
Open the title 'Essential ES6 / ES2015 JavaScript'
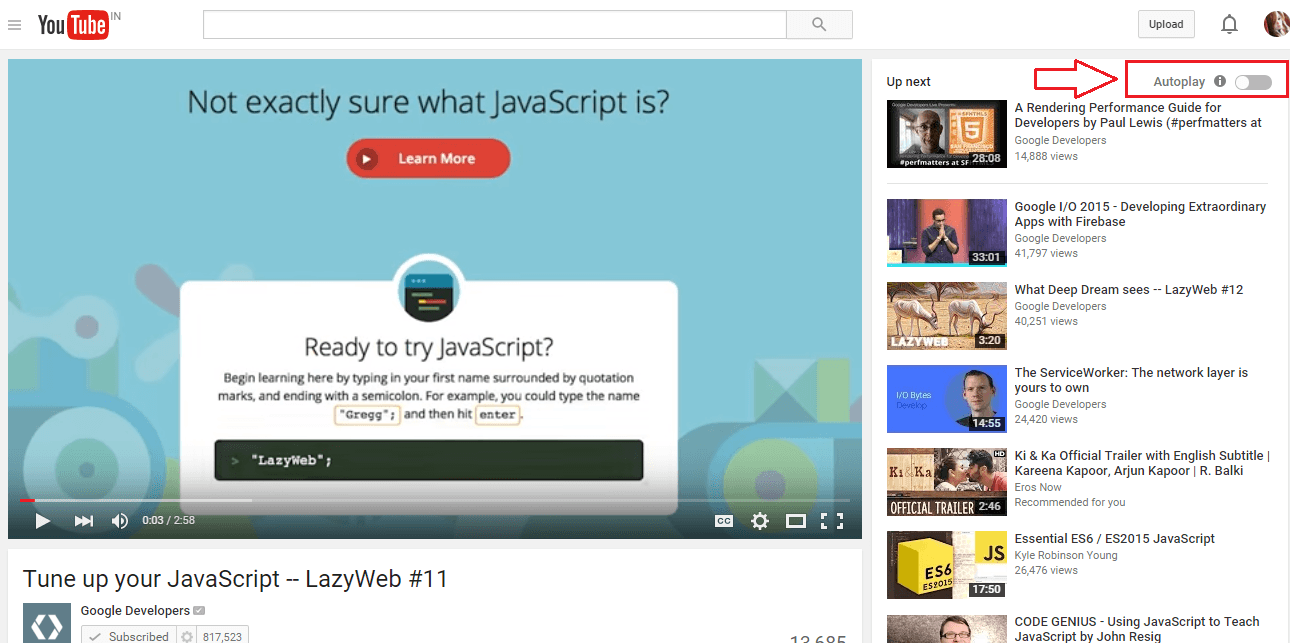pyautogui.click(x=1115, y=539)
